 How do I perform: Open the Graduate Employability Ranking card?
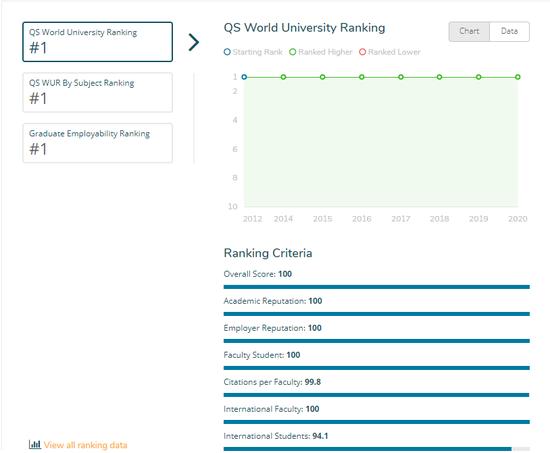coord(98,143)
